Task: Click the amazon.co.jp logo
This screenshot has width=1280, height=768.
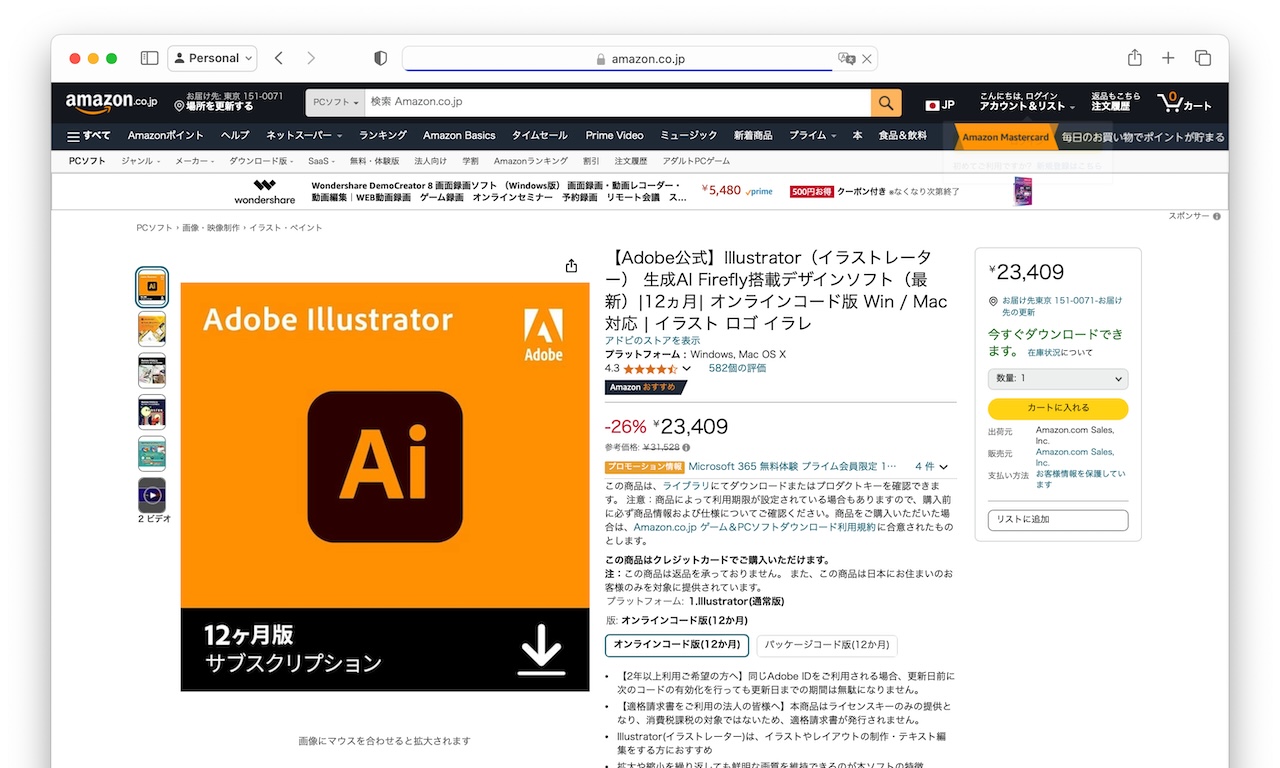Action: (111, 102)
